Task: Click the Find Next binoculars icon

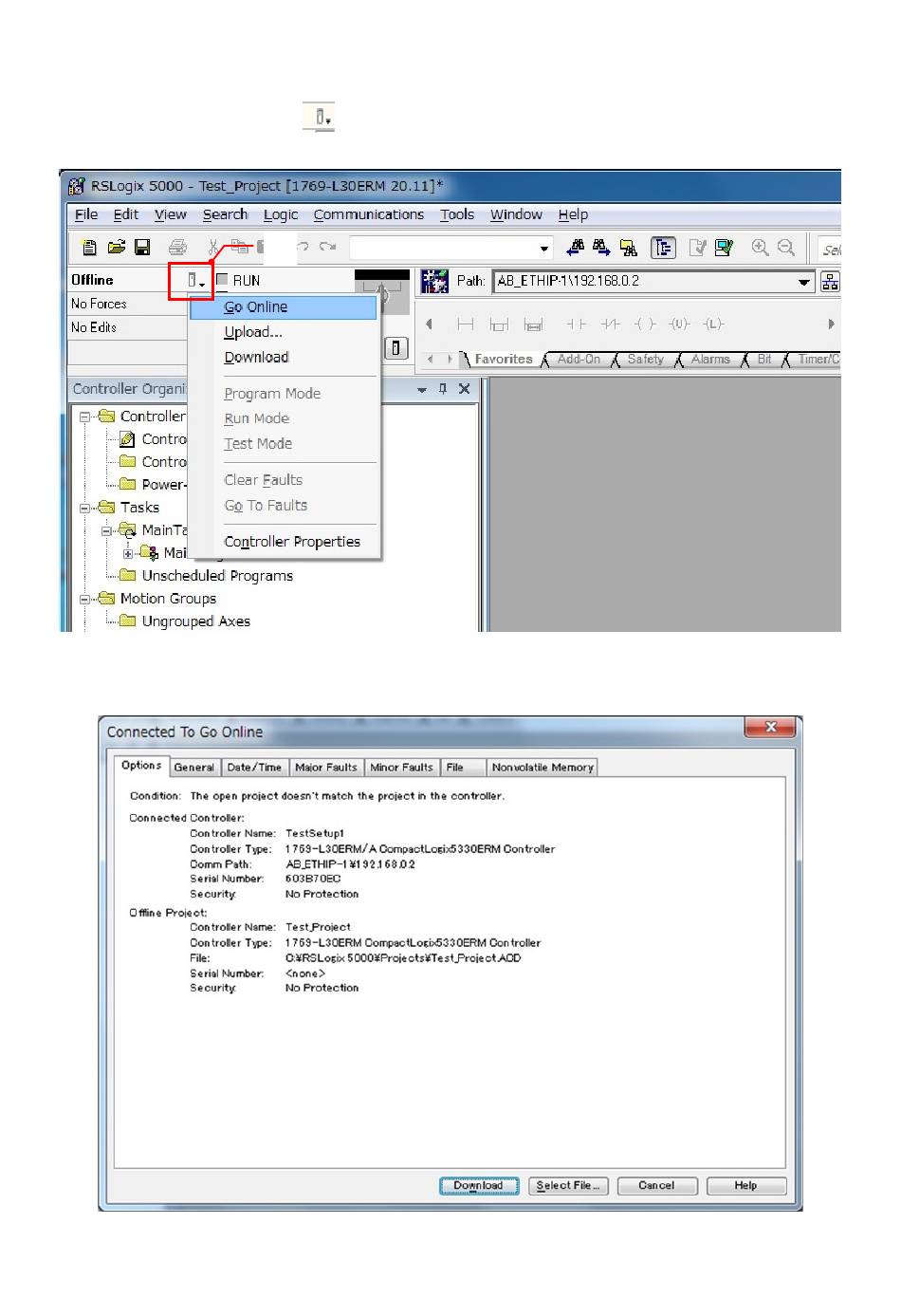Action: click(x=601, y=249)
